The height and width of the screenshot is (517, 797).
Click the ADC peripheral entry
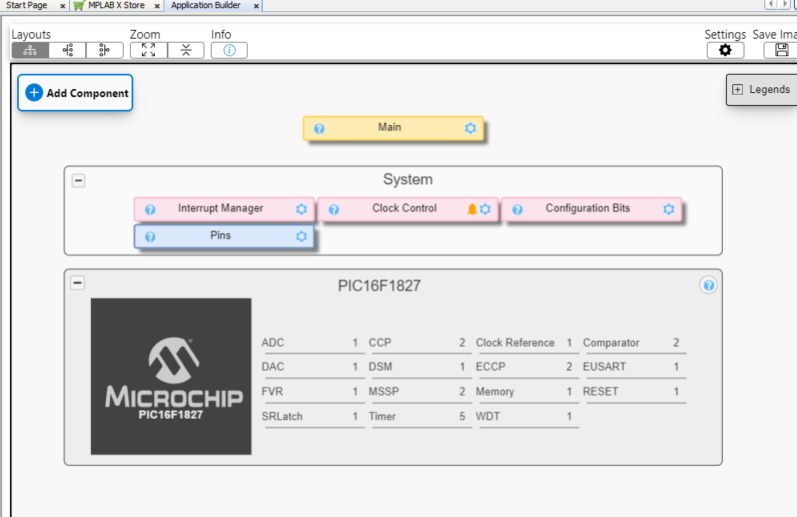coord(311,343)
